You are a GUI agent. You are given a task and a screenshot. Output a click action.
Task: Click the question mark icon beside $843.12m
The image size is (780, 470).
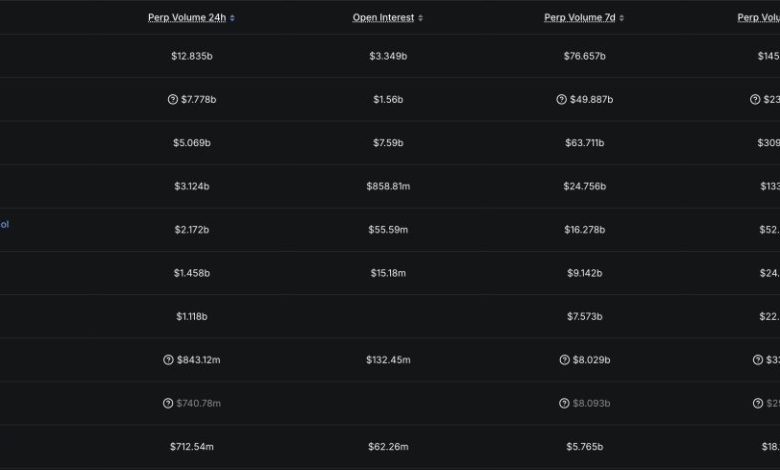click(x=168, y=360)
